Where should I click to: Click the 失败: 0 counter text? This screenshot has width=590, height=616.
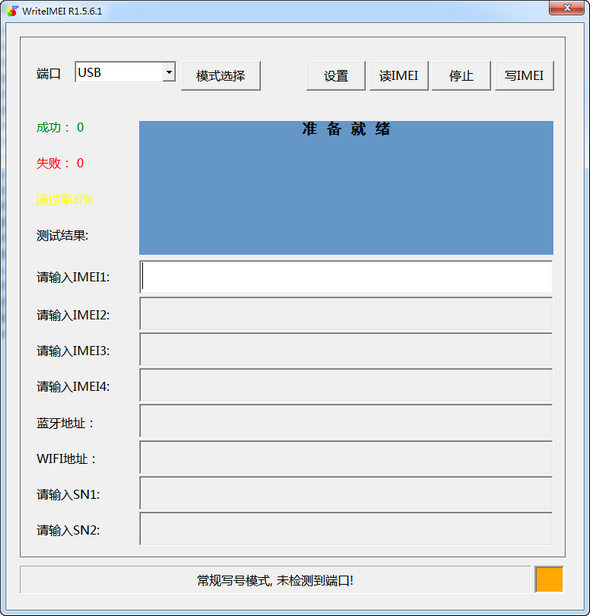(60, 163)
